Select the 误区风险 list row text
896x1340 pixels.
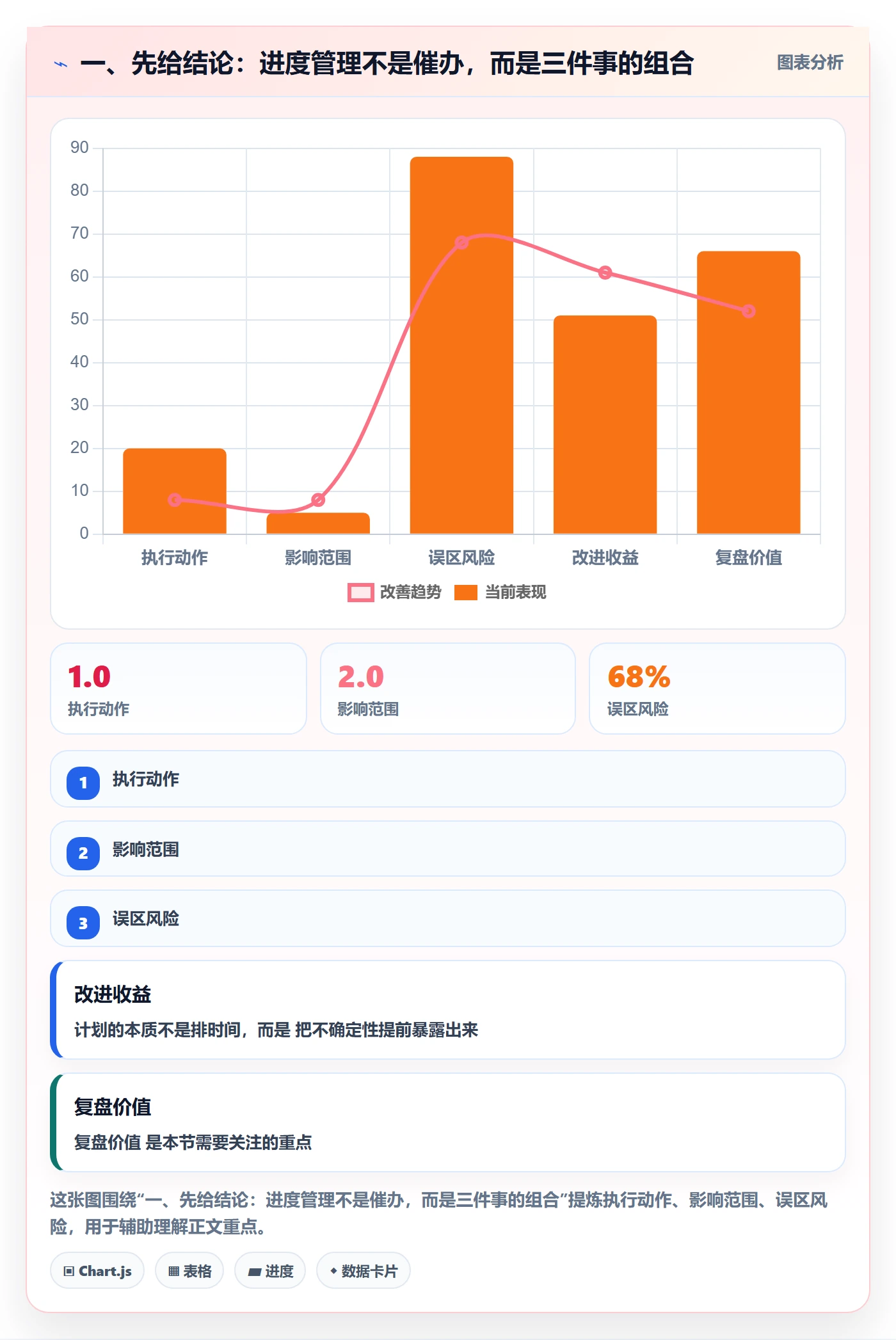pyautogui.click(x=146, y=919)
